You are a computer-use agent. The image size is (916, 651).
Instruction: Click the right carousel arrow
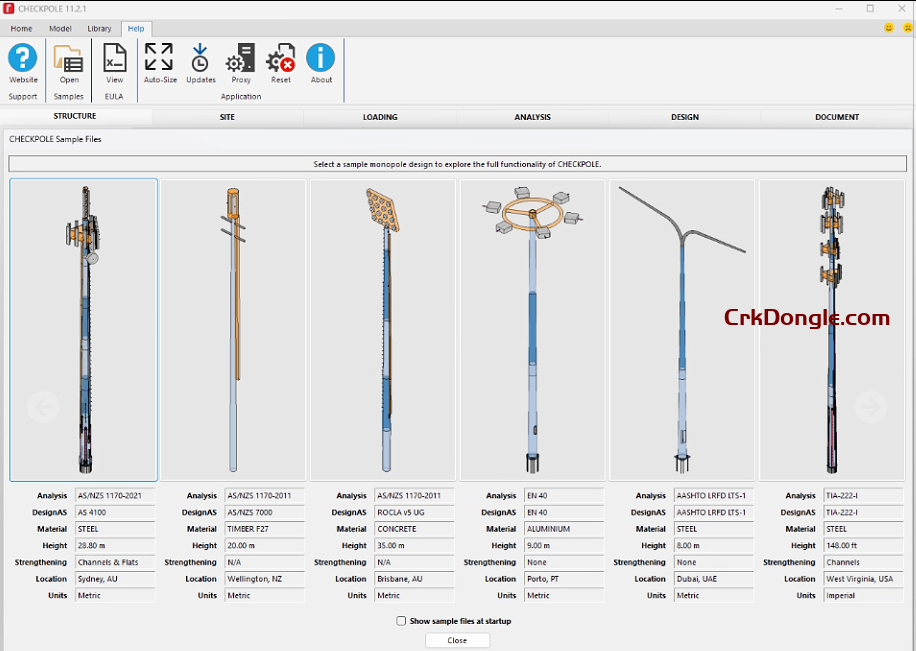click(871, 407)
